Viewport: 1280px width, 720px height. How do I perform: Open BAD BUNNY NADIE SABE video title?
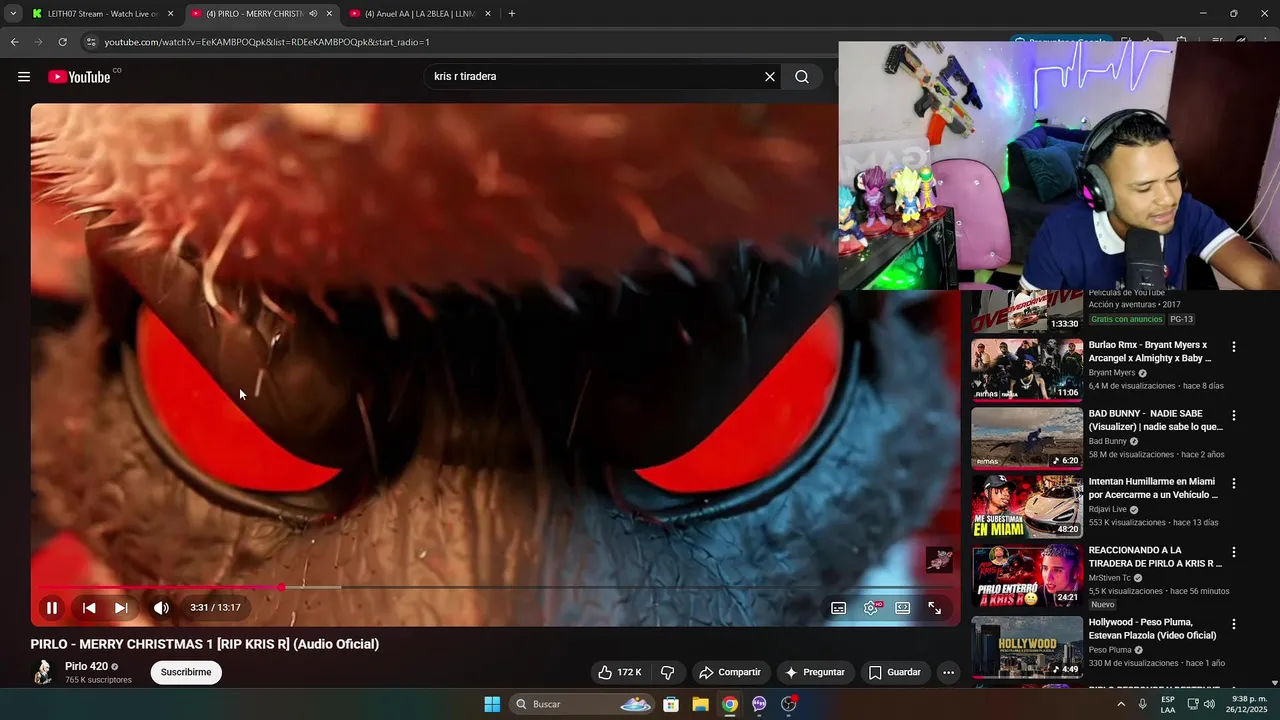(x=1155, y=420)
